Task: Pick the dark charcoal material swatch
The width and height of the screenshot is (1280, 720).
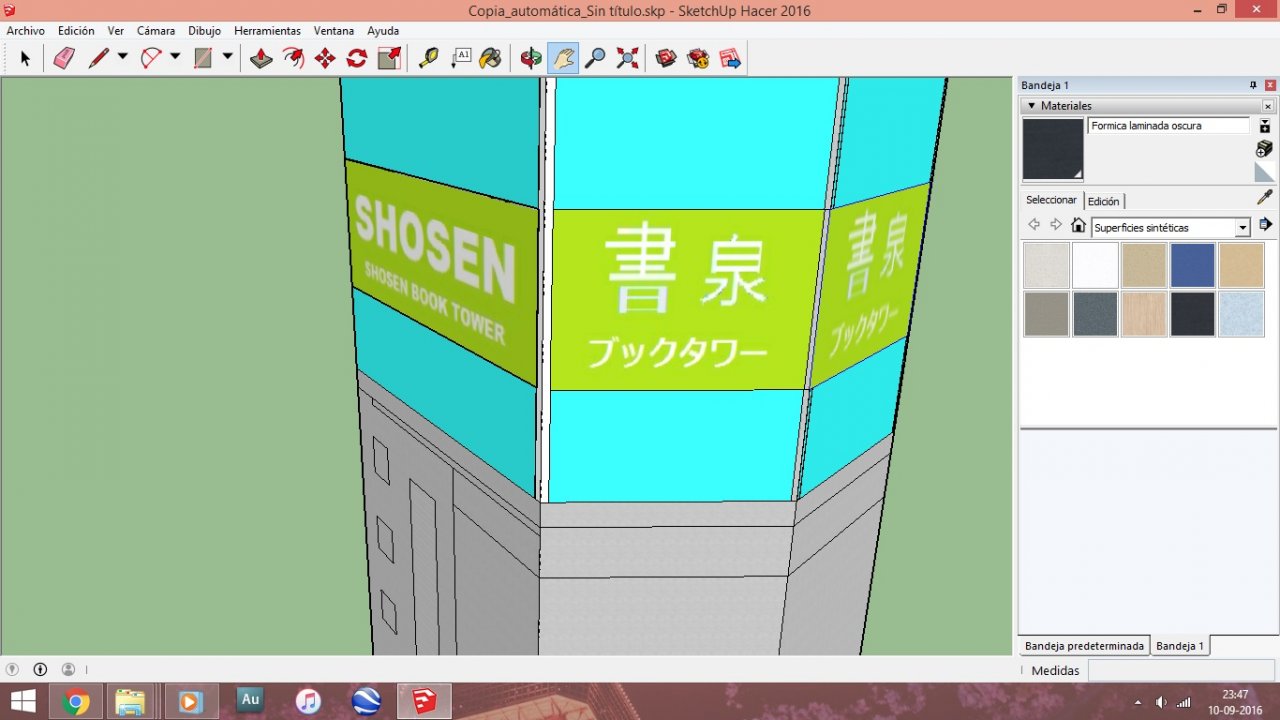Action: point(1193,314)
